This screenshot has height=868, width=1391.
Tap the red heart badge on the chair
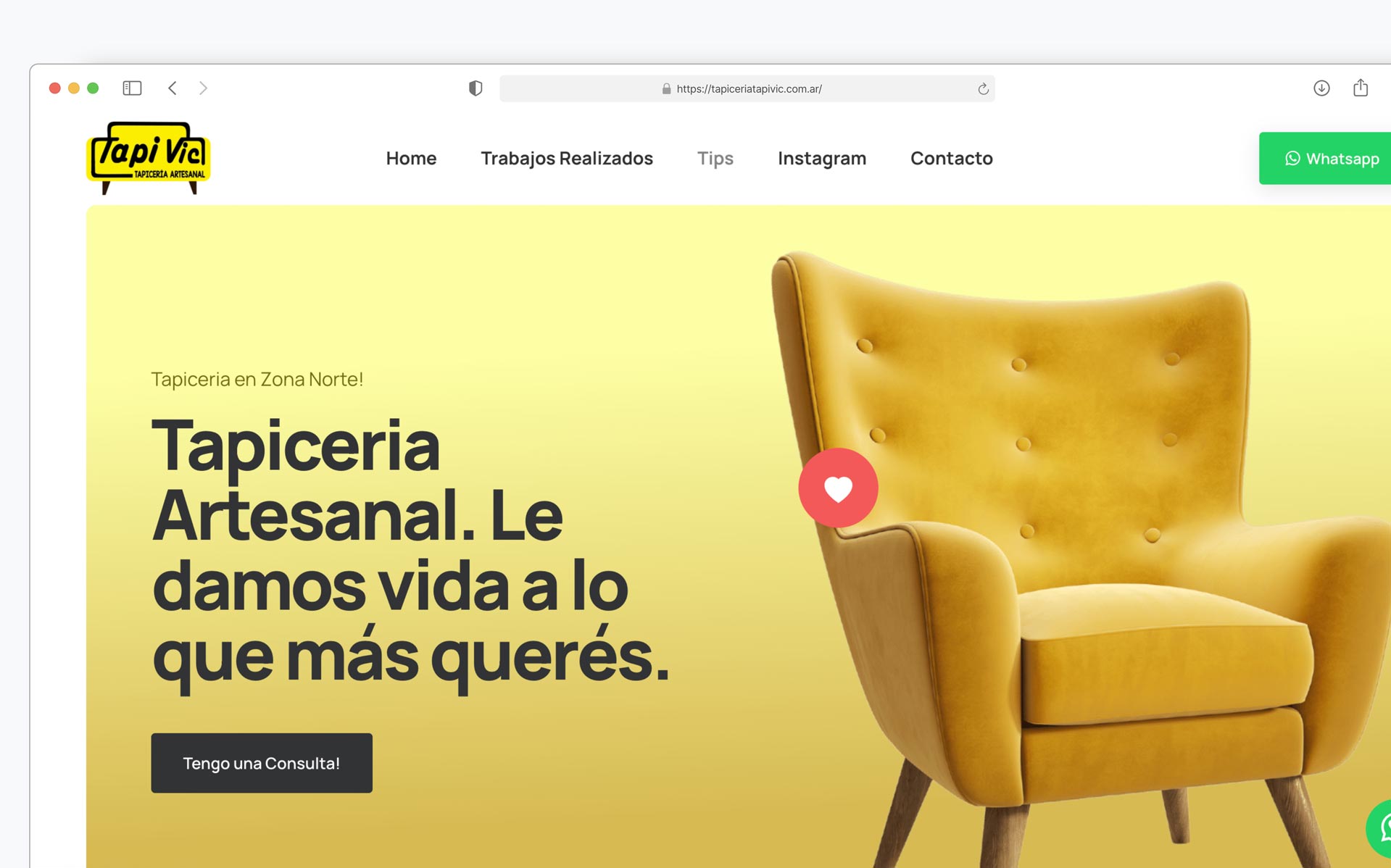click(x=838, y=488)
